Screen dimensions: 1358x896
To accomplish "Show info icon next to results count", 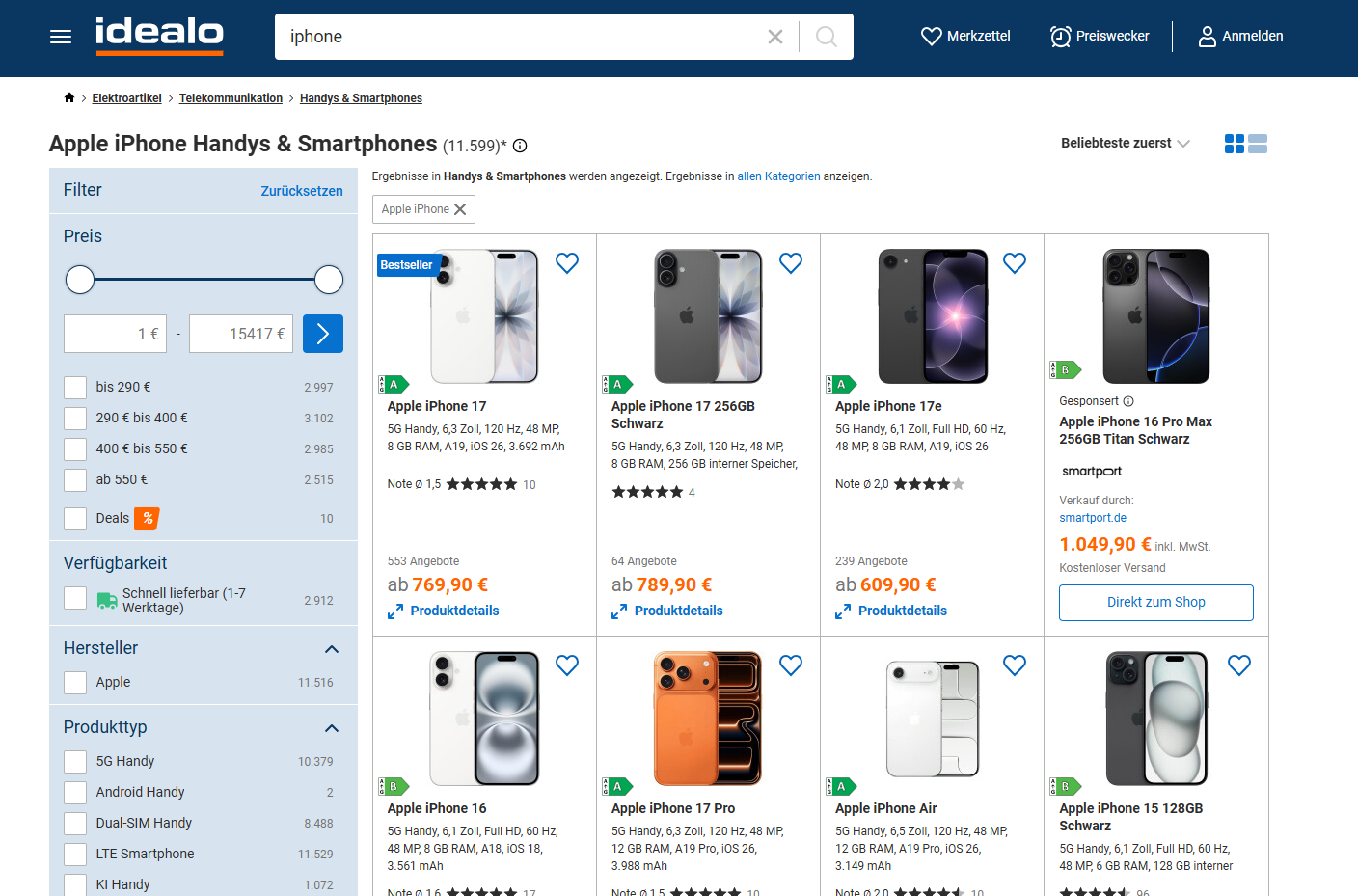I will 520,146.
